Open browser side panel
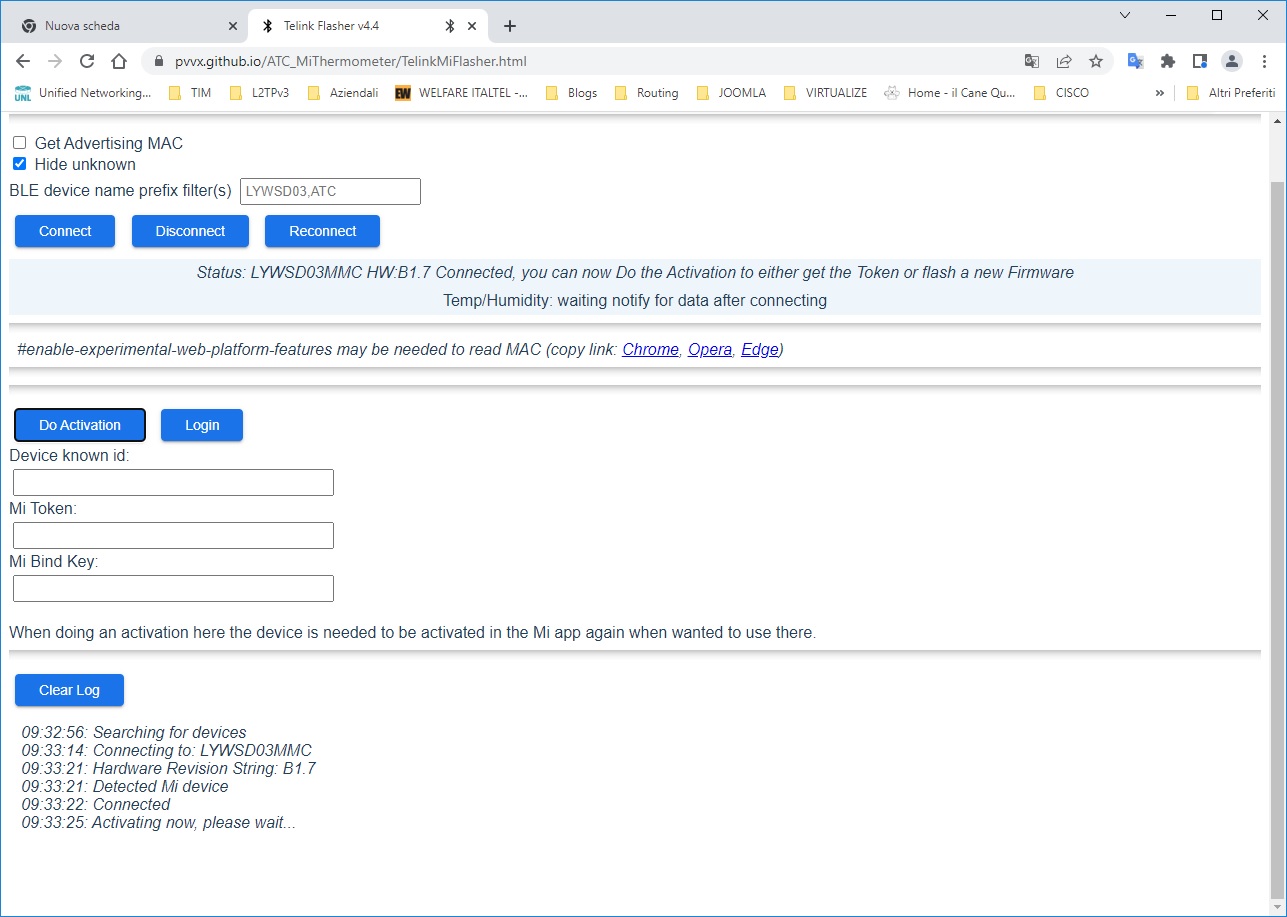Screen dimensions: 1287x917 tap(1200, 61)
